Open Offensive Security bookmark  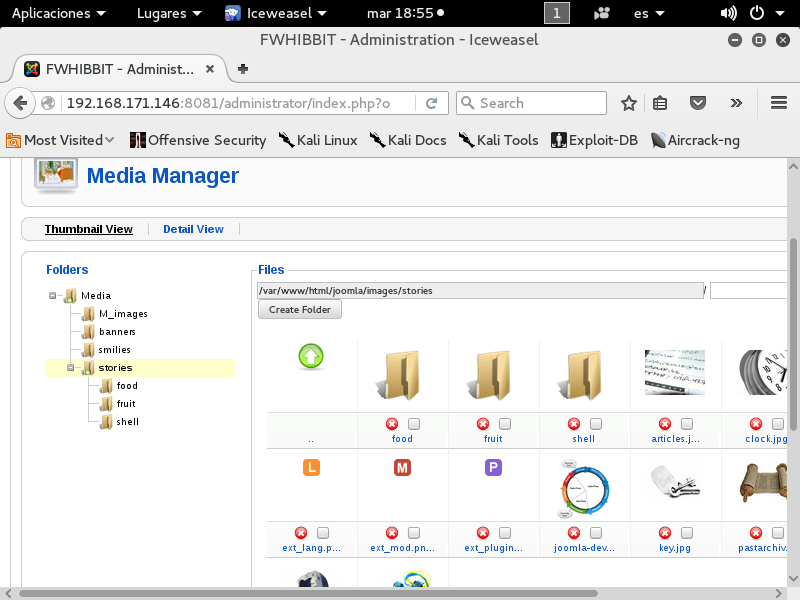click(198, 140)
